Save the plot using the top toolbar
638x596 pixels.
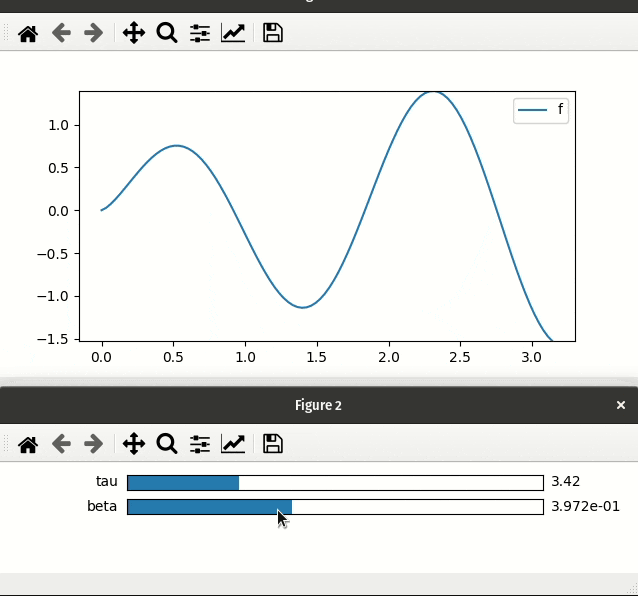click(x=272, y=33)
